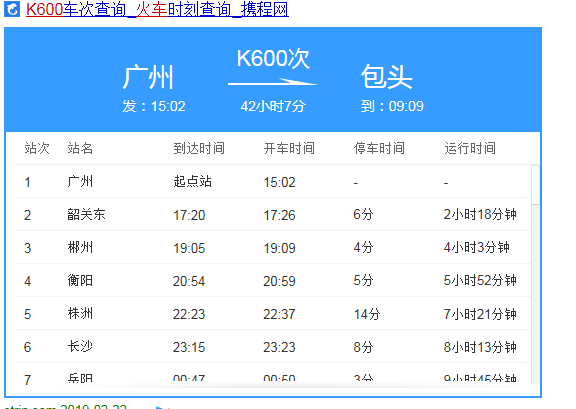Click the 广州 departure station heading
The width and height of the screenshot is (576, 409).
click(148, 77)
